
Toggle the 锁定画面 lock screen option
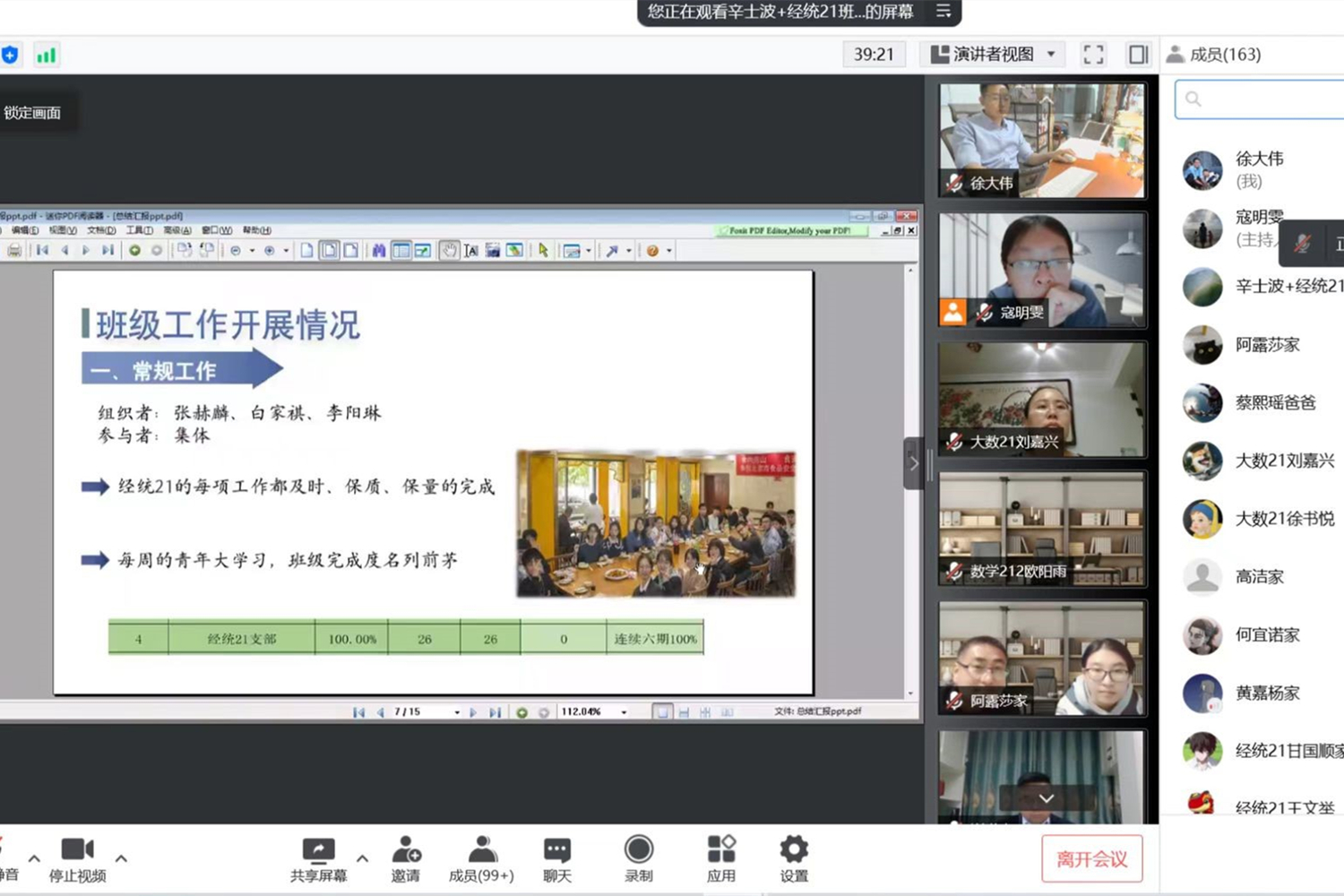(x=33, y=113)
